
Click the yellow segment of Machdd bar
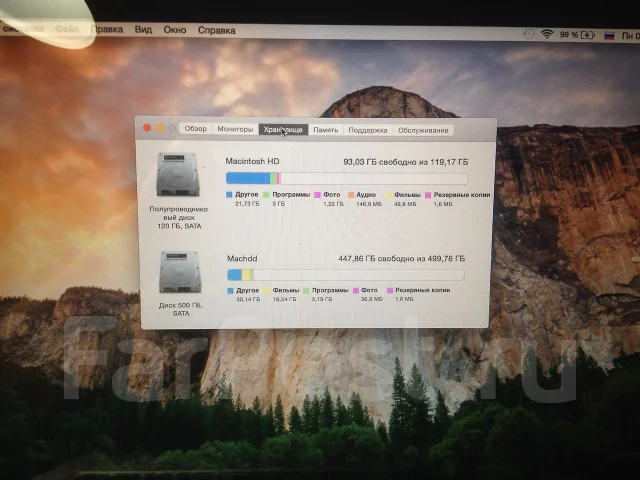point(246,275)
